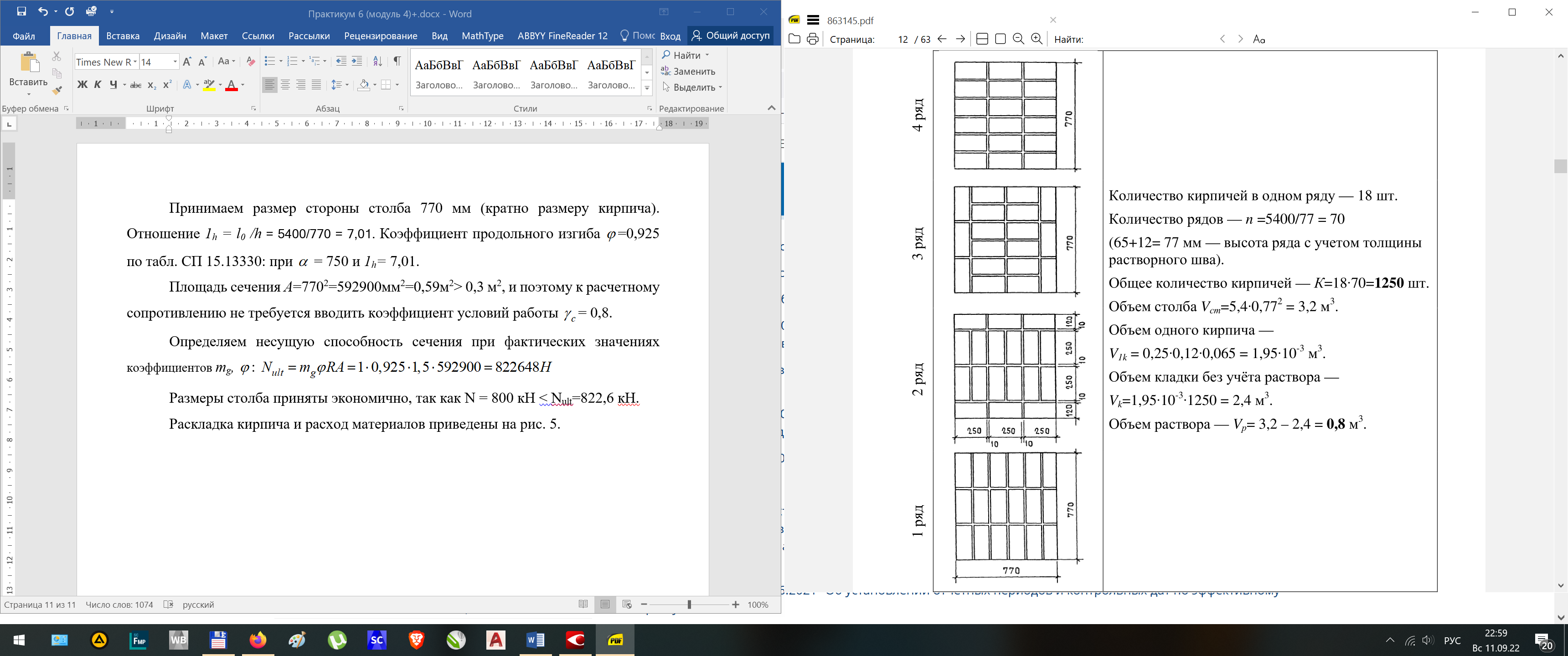The image size is (1568, 656).
Task: Click the Save icon in Word title bar
Action: (x=22, y=11)
